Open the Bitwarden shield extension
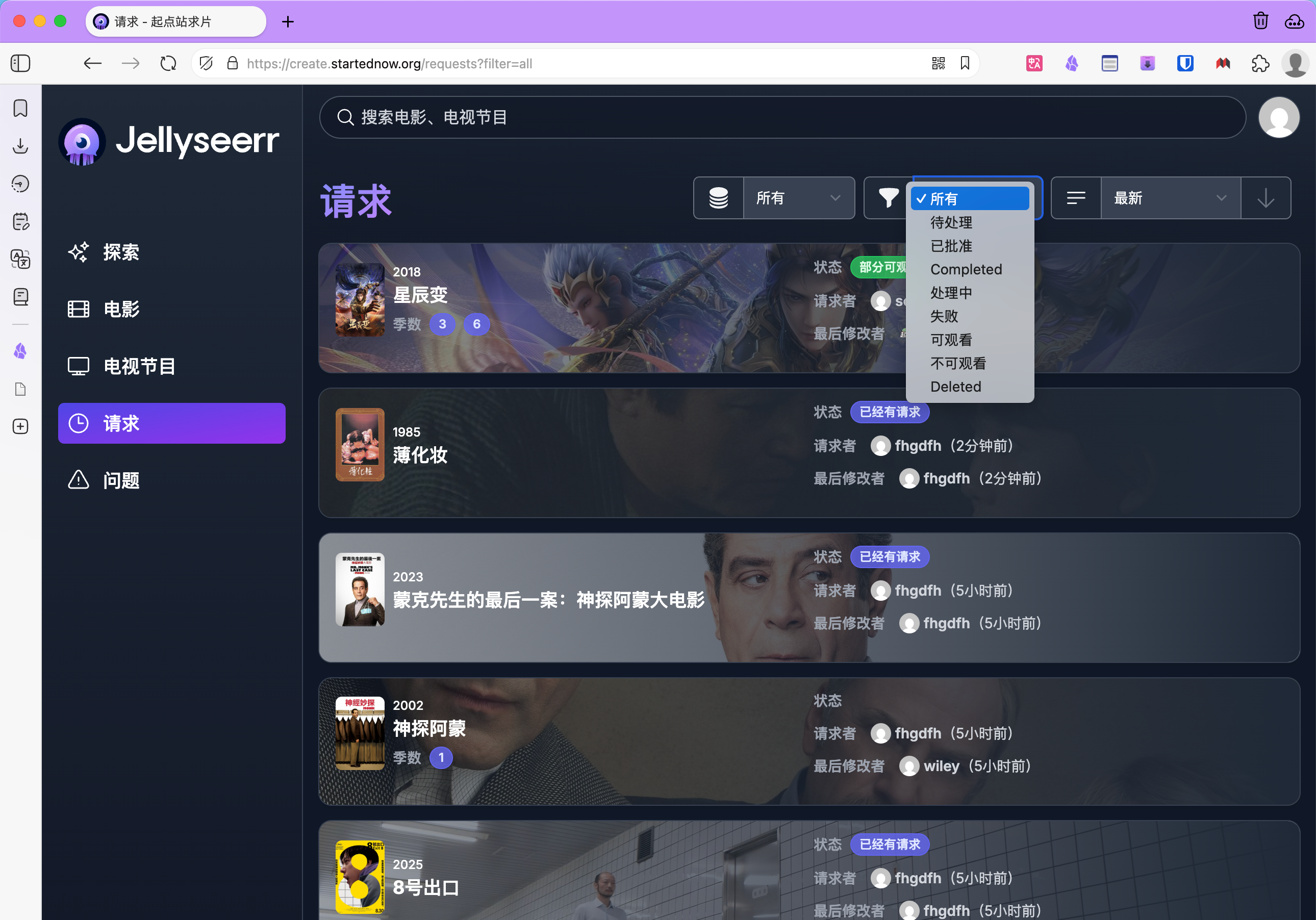1316x920 pixels. pyautogui.click(x=1185, y=63)
